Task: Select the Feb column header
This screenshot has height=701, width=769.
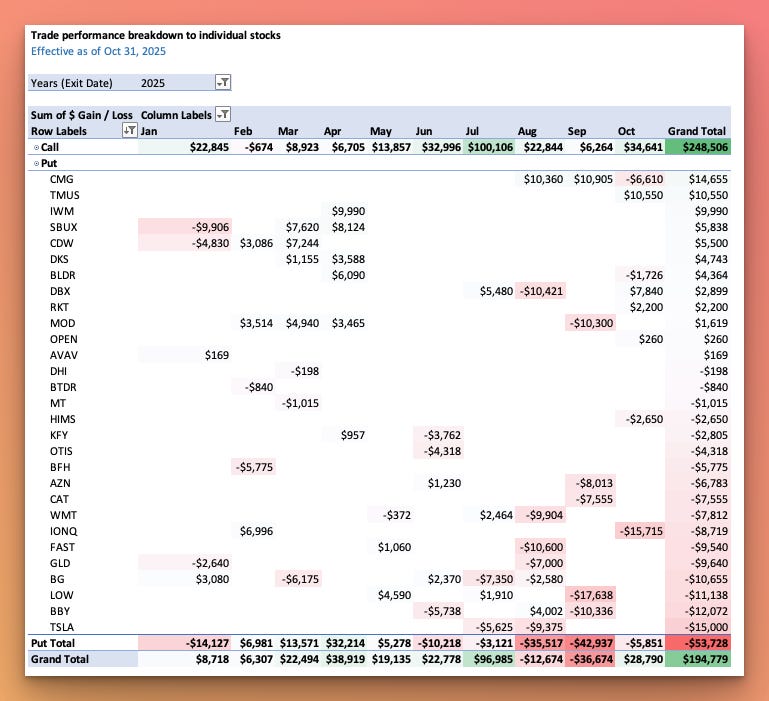Action: (243, 131)
